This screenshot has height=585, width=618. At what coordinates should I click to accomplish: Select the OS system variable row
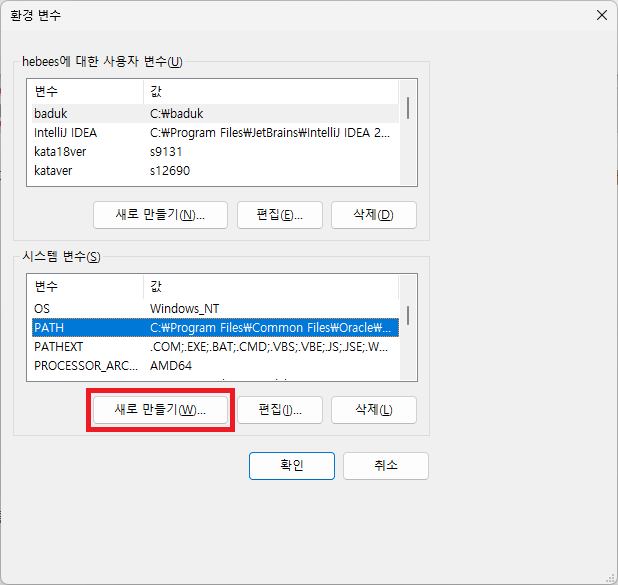click(215, 309)
